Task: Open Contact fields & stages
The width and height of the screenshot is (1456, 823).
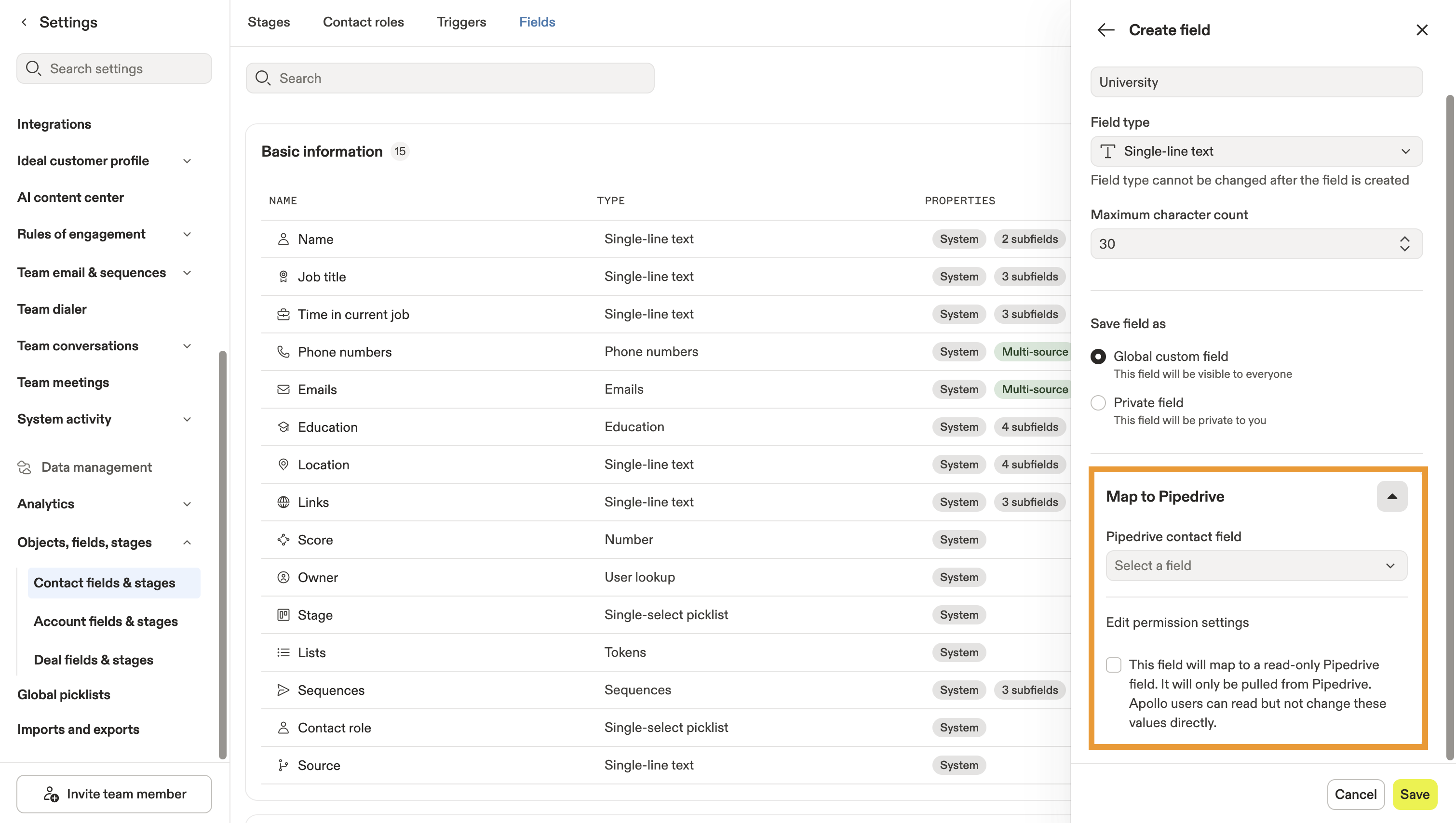Action: [x=114, y=583]
